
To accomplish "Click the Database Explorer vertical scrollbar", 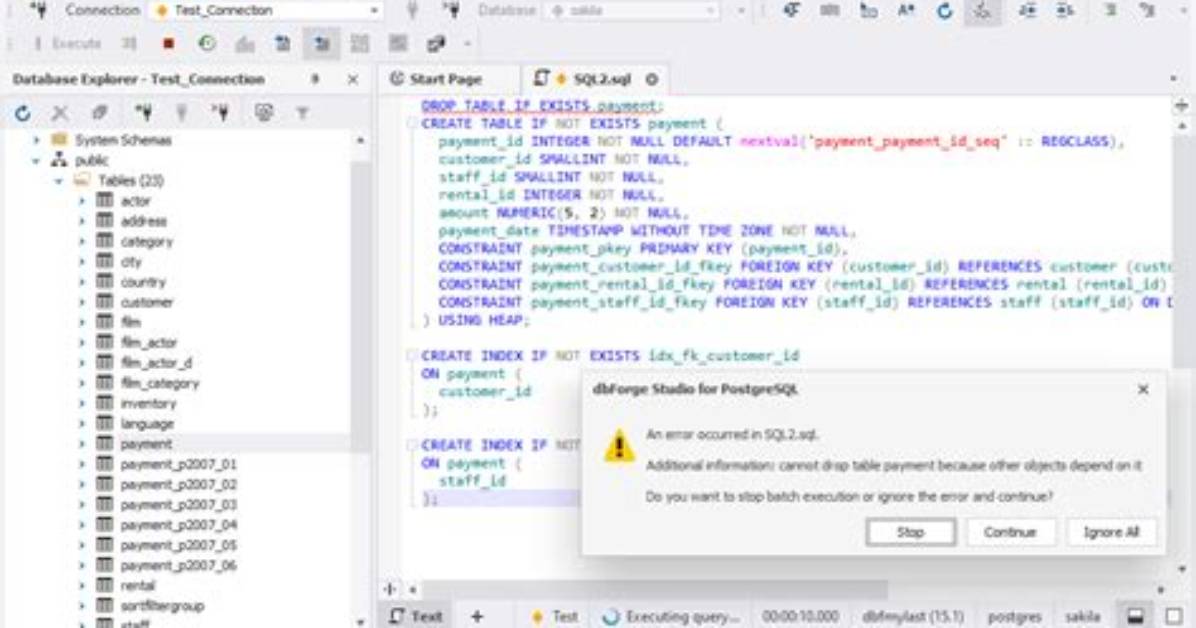I will coord(359,305).
